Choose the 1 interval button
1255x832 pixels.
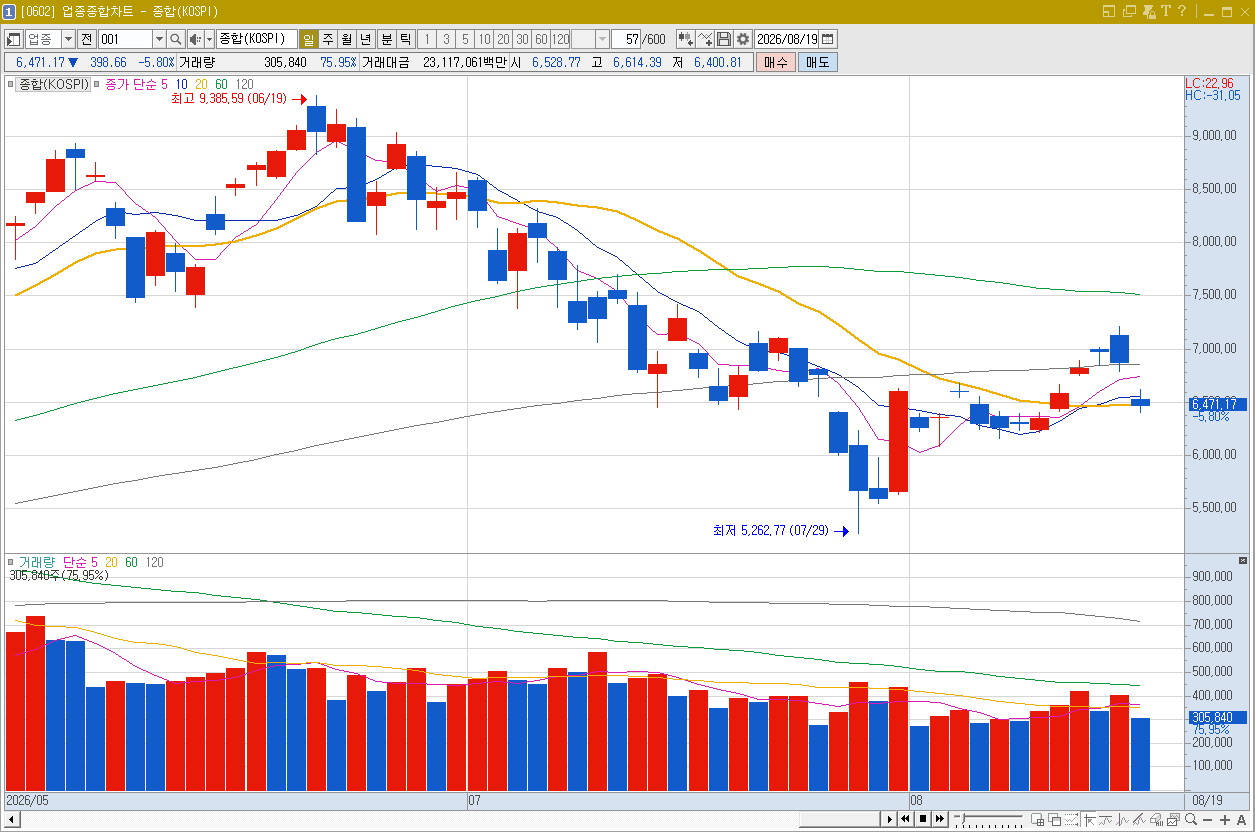tap(427, 39)
